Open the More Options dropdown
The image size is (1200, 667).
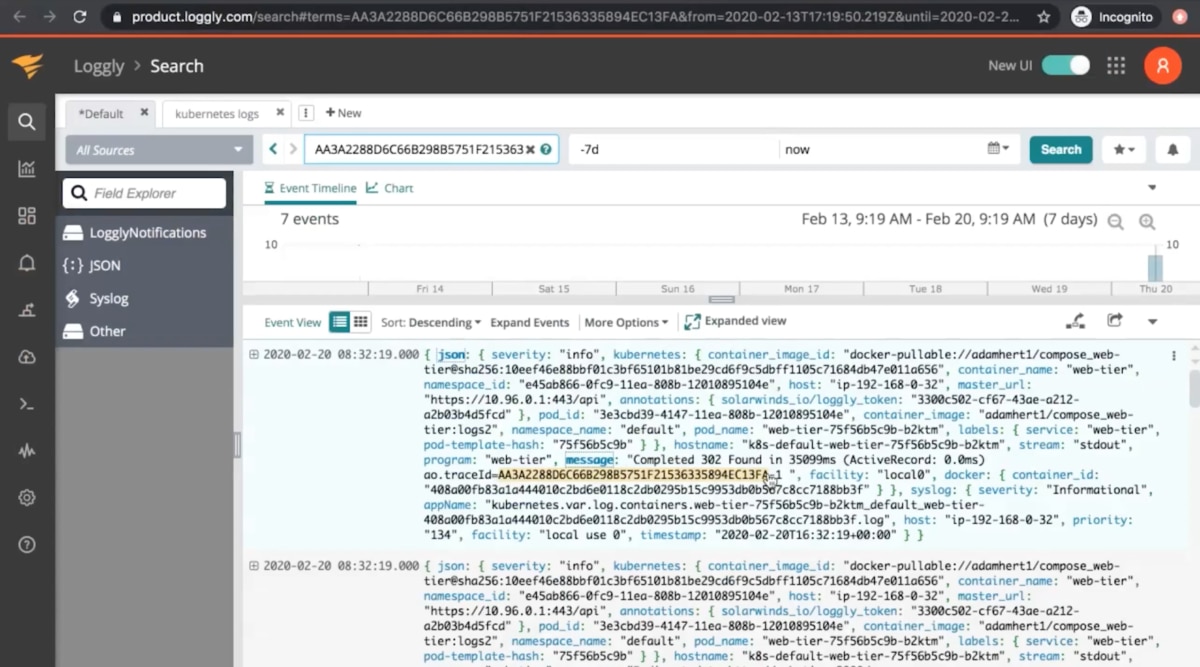626,322
